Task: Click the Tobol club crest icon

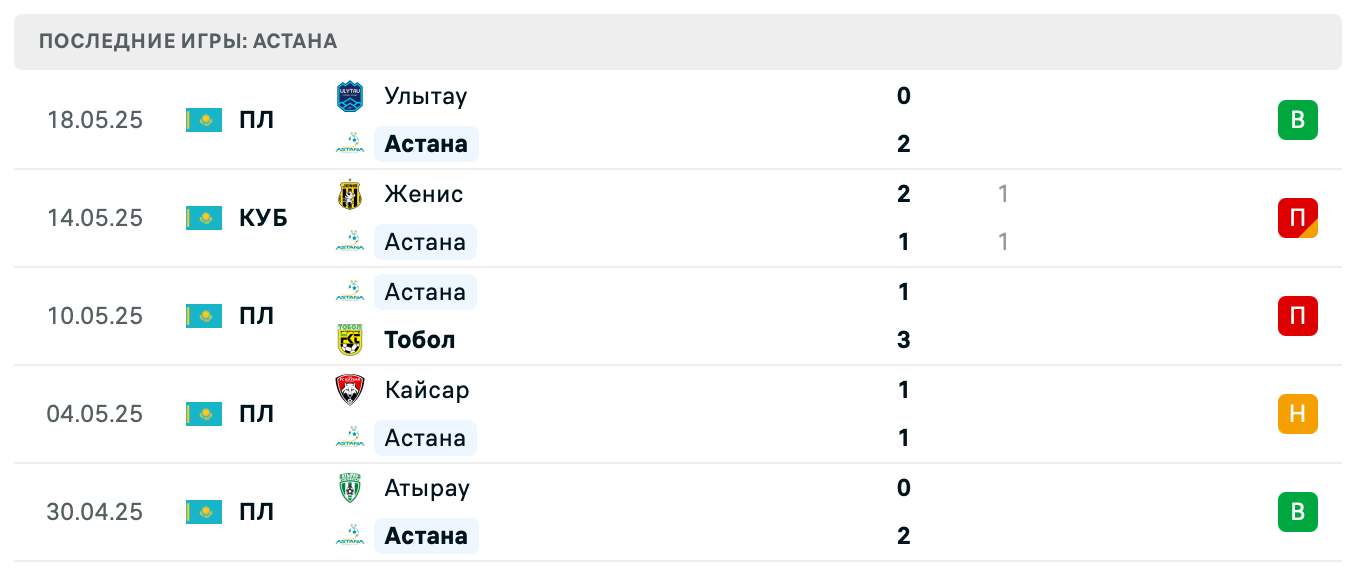Action: pyautogui.click(x=349, y=340)
